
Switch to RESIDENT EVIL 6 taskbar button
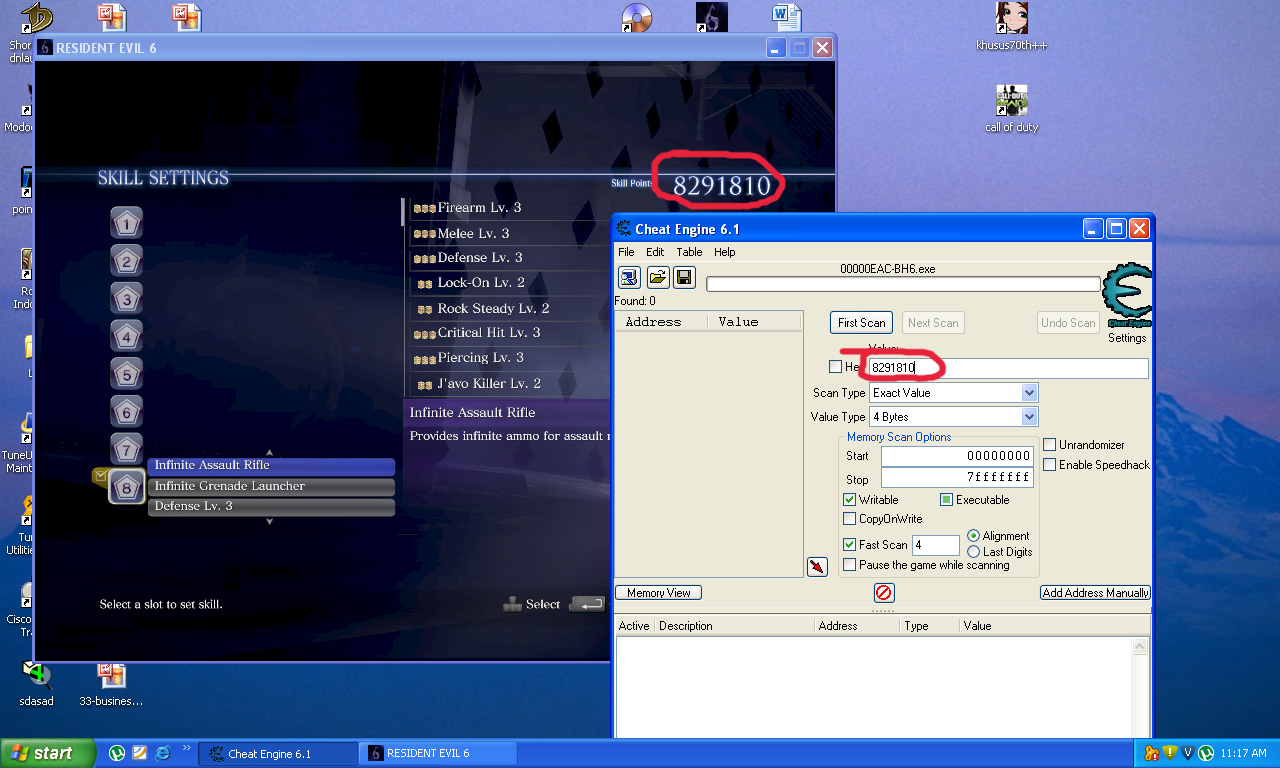[438, 753]
